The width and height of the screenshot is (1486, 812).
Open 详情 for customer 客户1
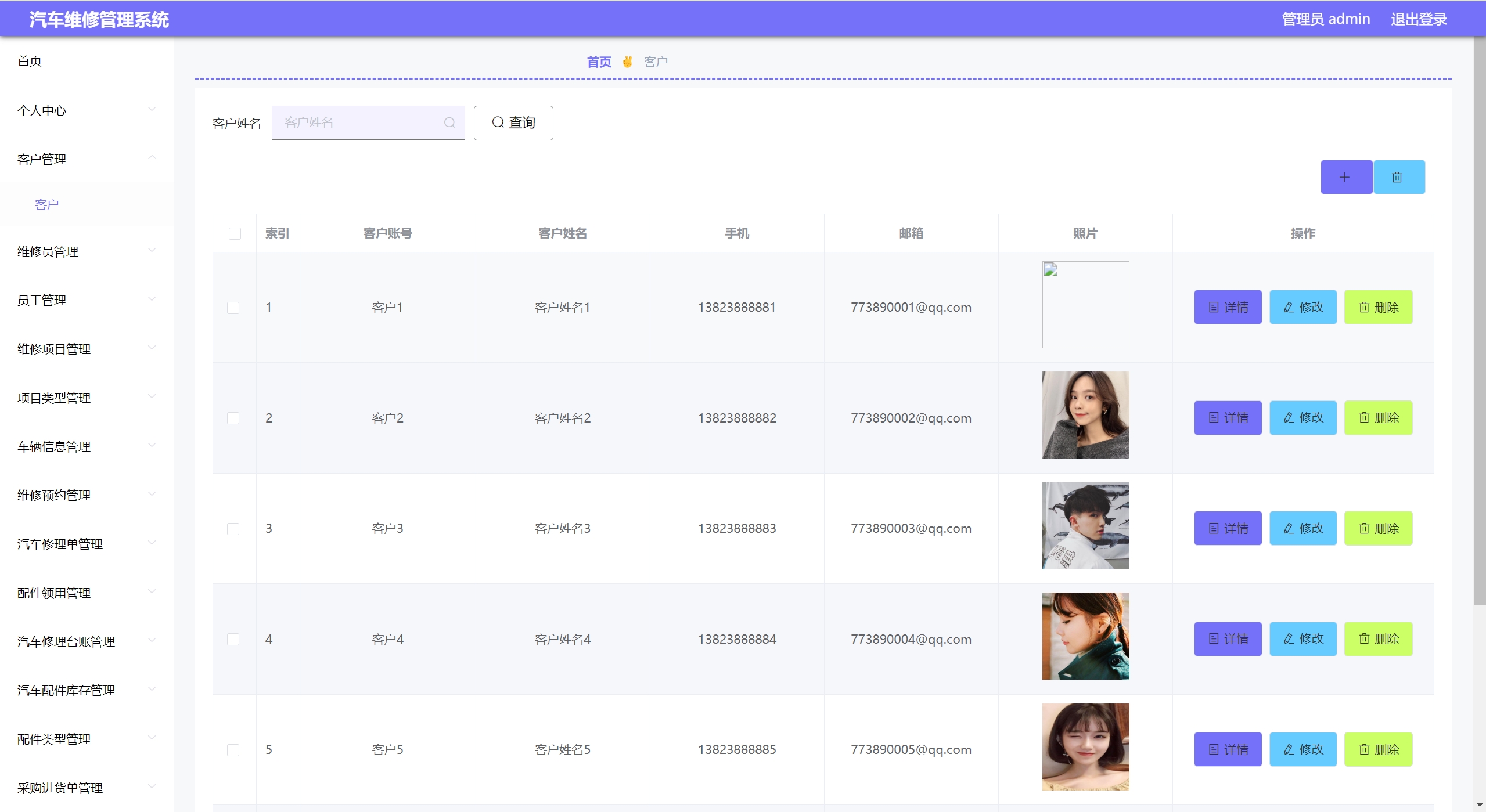click(1227, 307)
